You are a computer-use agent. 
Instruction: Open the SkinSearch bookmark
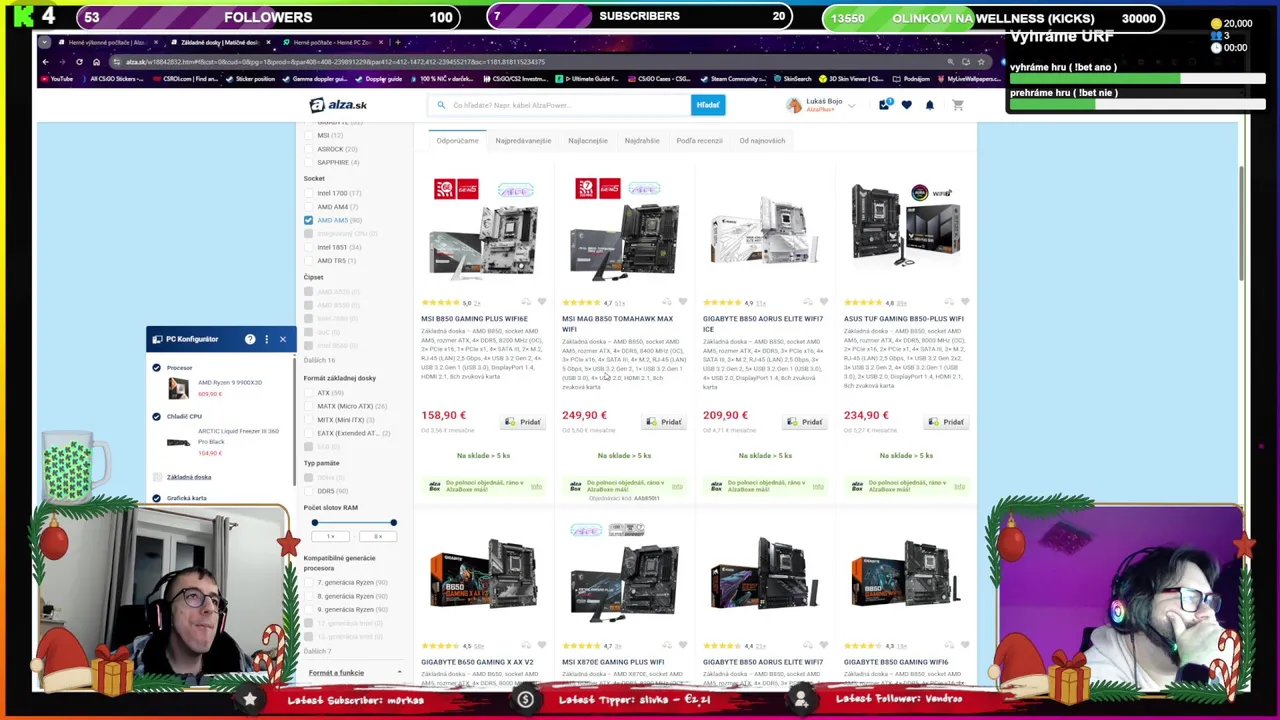tap(792, 79)
